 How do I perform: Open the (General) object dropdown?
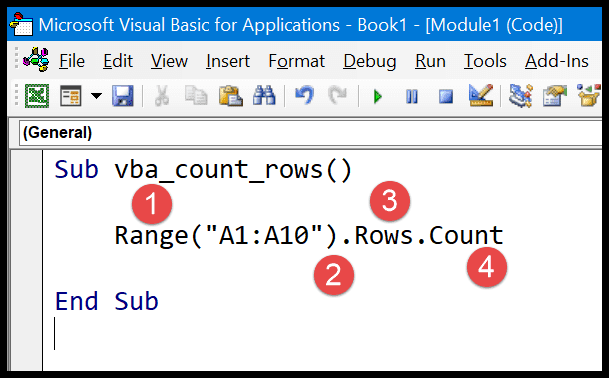tap(310, 133)
